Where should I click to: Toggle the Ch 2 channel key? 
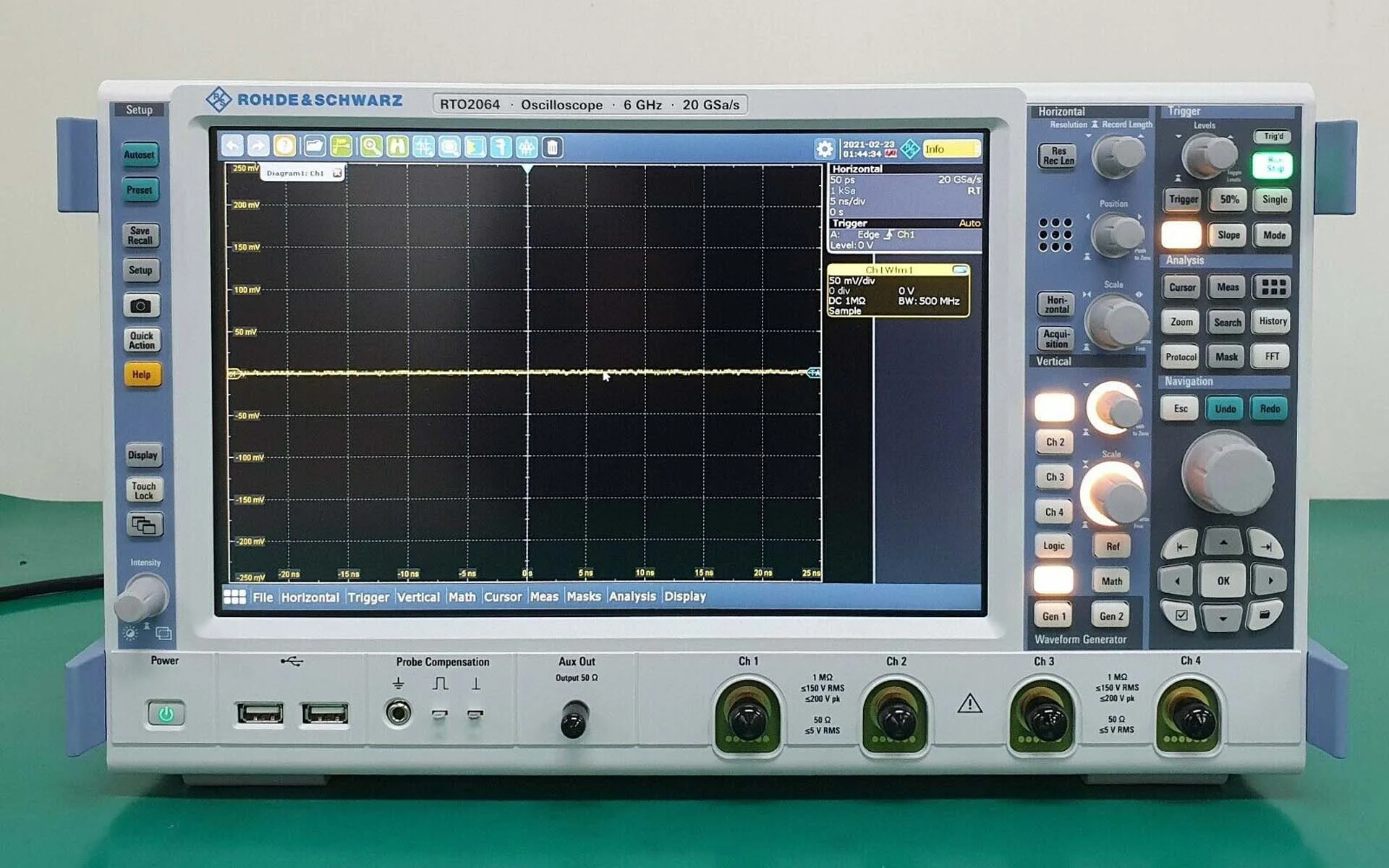1055,442
